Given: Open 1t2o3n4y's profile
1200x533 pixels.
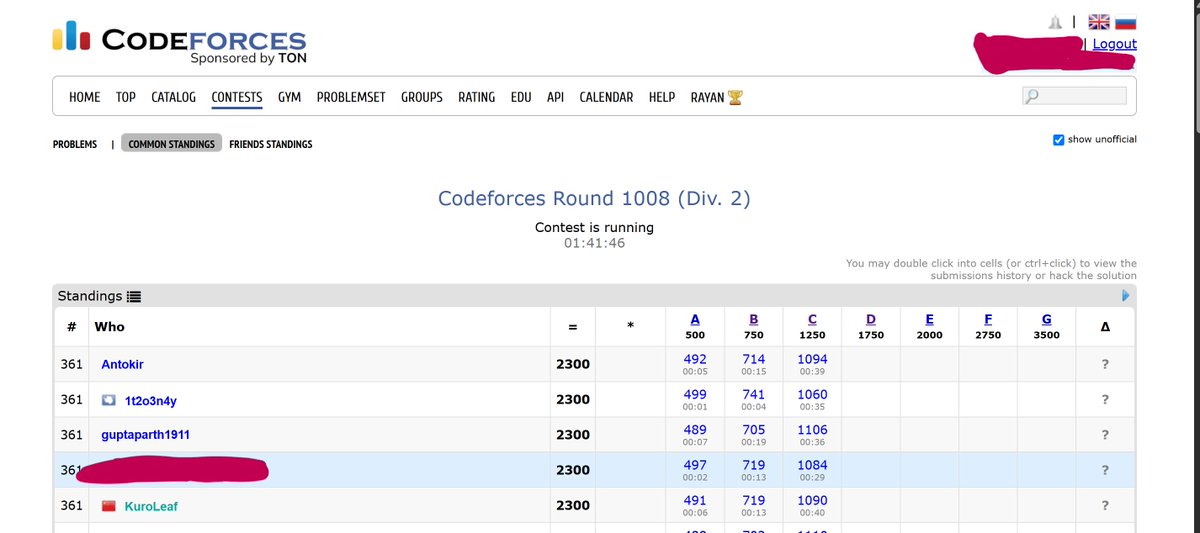Looking at the screenshot, I should 151,400.
